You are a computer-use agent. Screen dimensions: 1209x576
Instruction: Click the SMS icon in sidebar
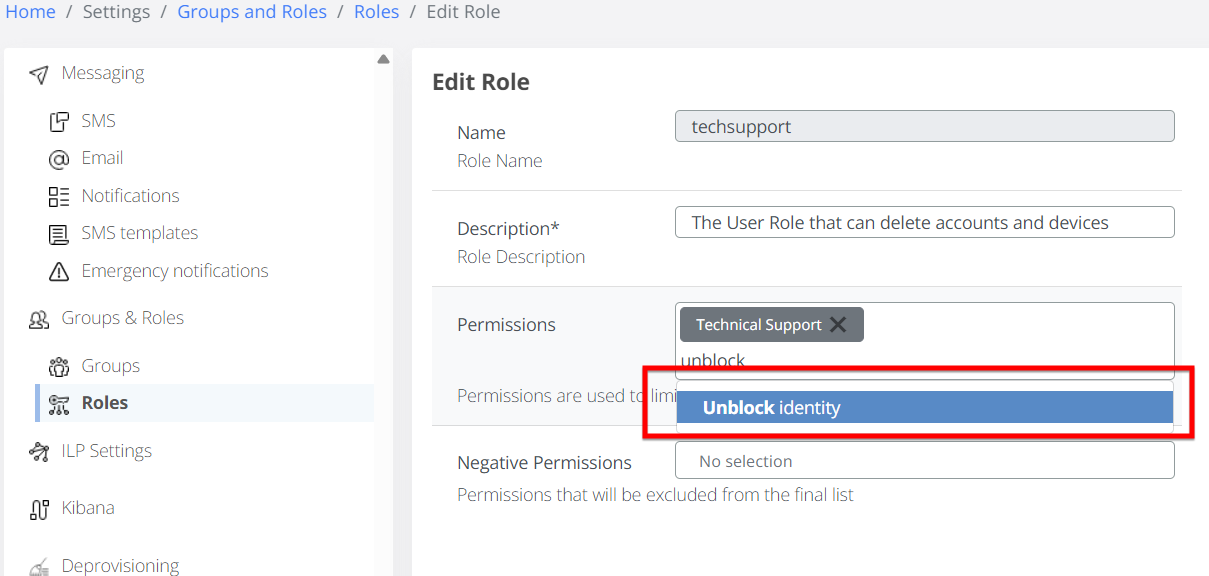[x=59, y=122]
